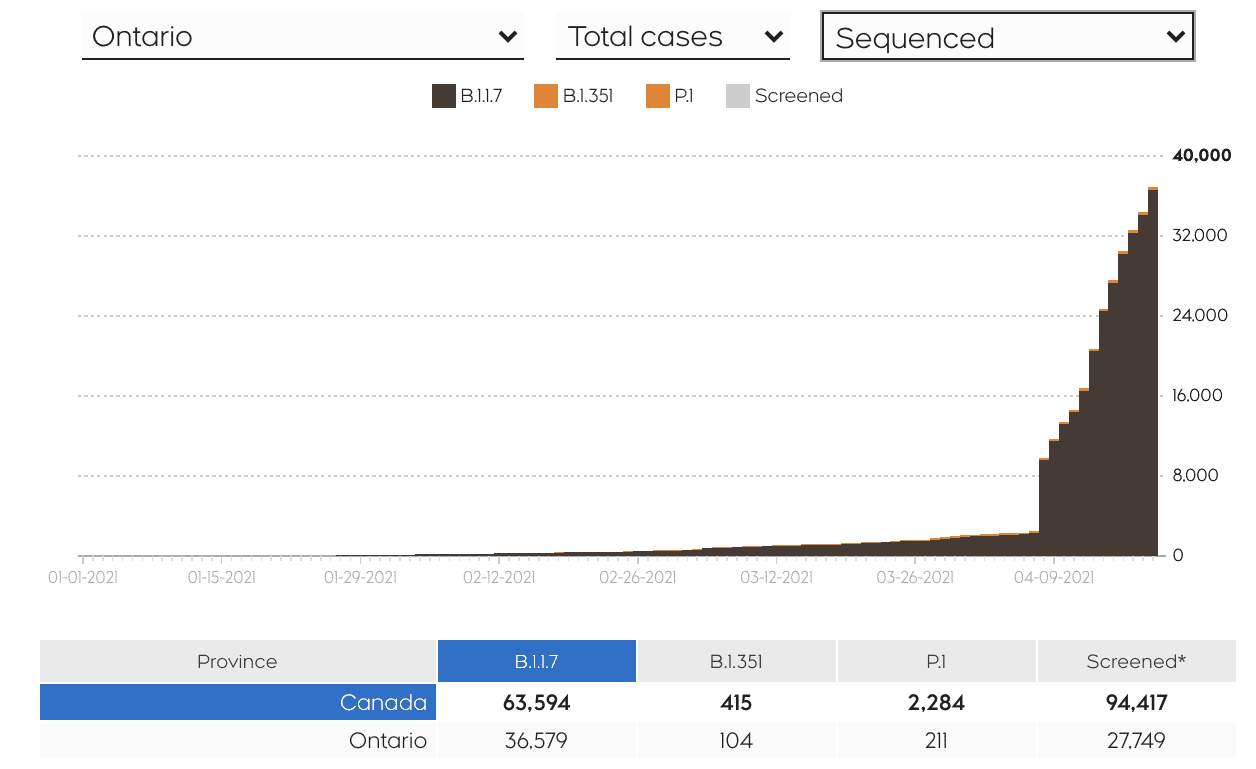The width and height of the screenshot is (1256, 769).
Task: Toggle the B.1.351 legend swatch
Action: click(x=546, y=96)
